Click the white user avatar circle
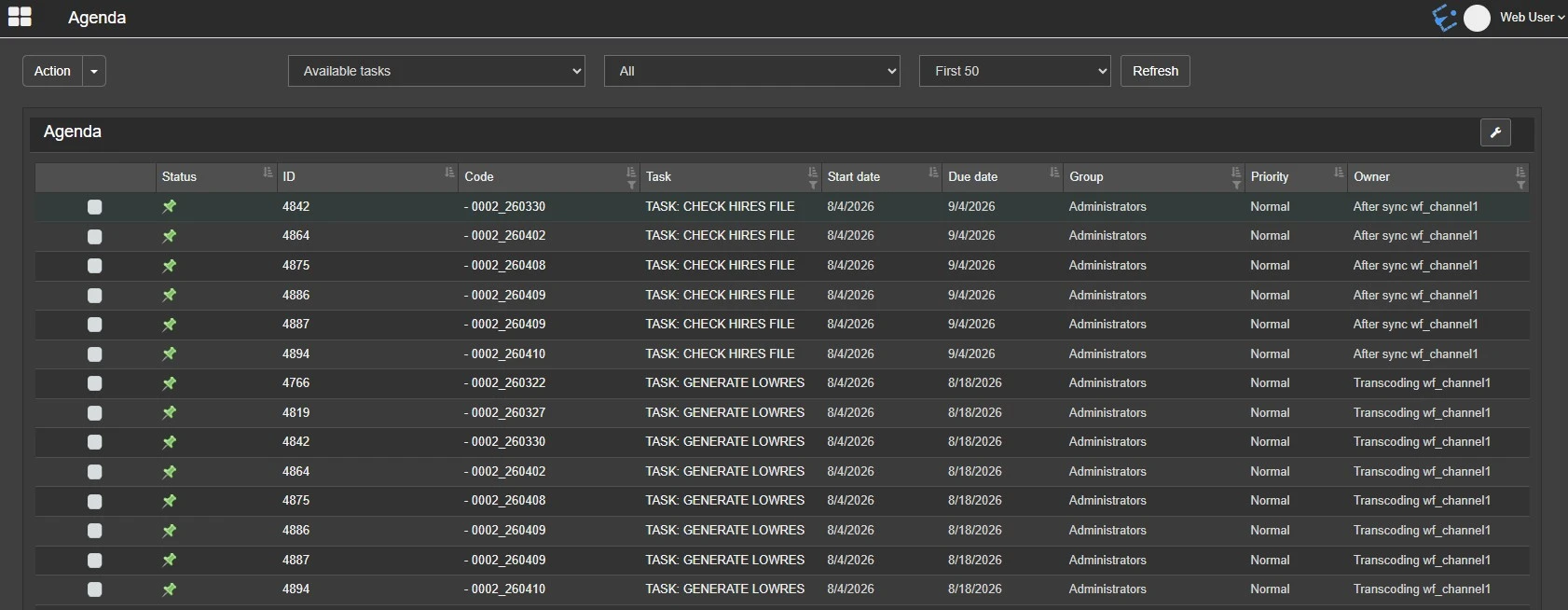Image resolution: width=1568 pixels, height=610 pixels. (1477, 18)
